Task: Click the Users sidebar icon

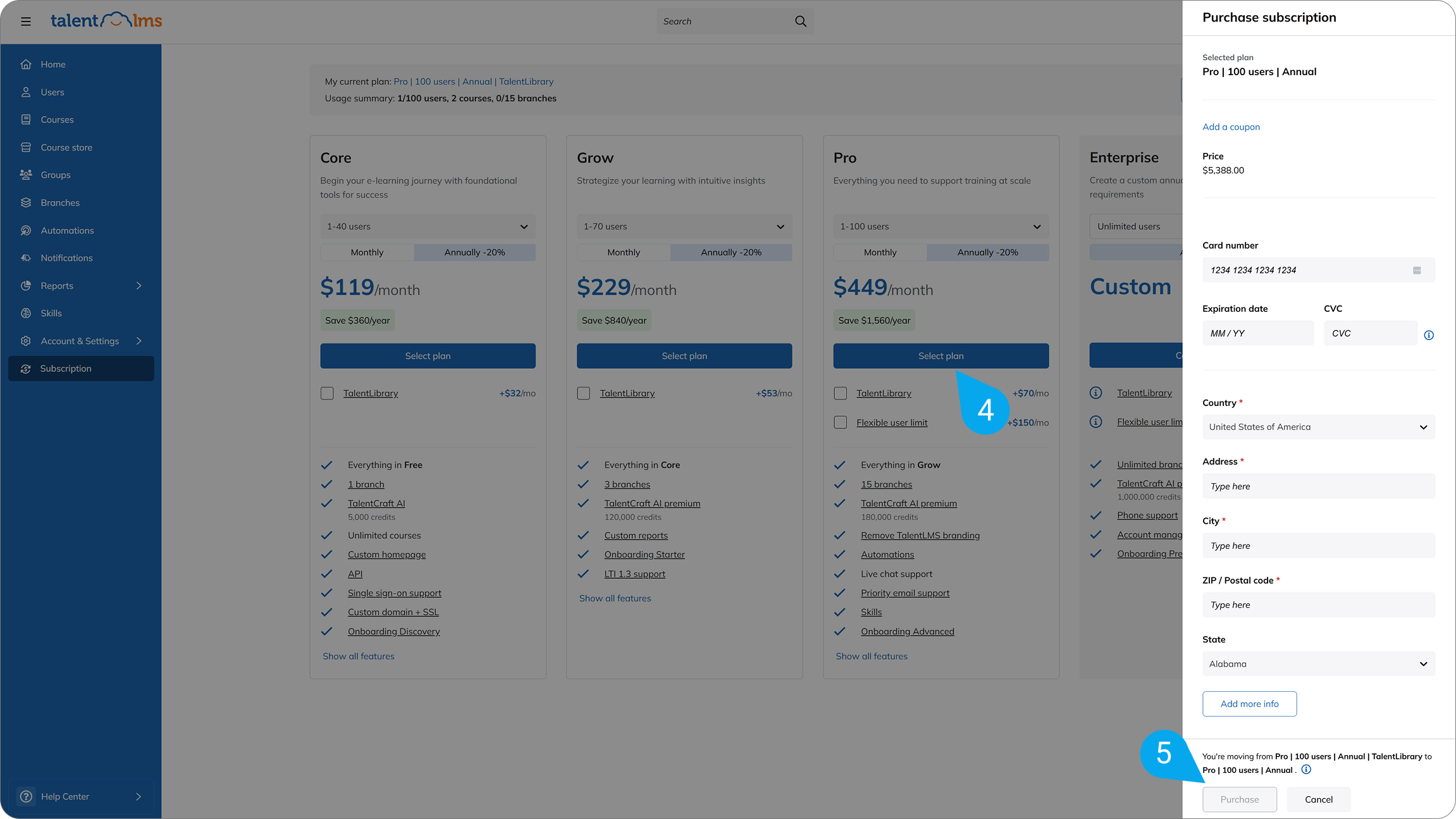Action: point(26,92)
